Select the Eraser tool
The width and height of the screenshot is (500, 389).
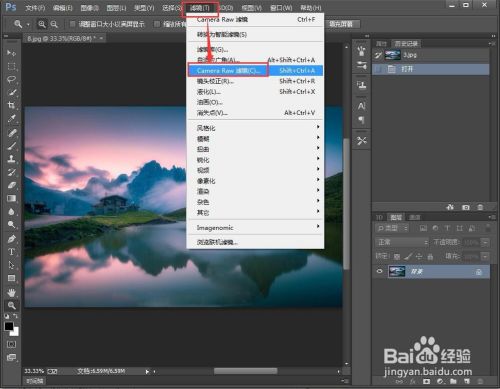[11, 185]
